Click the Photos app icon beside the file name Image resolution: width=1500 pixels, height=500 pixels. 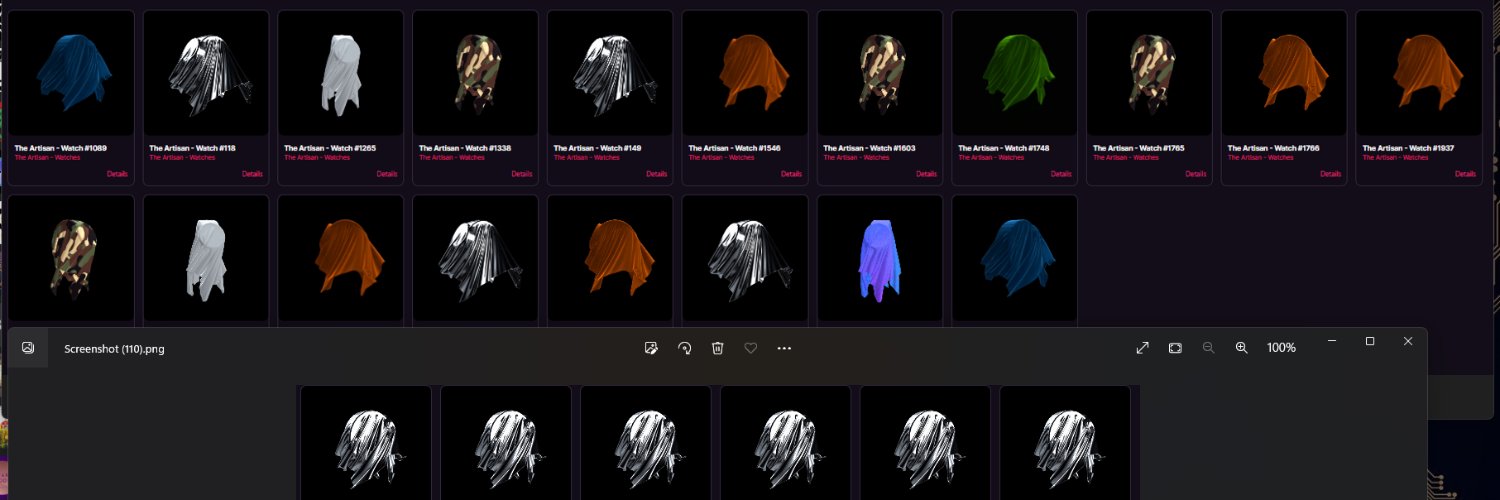pyautogui.click(x=28, y=348)
